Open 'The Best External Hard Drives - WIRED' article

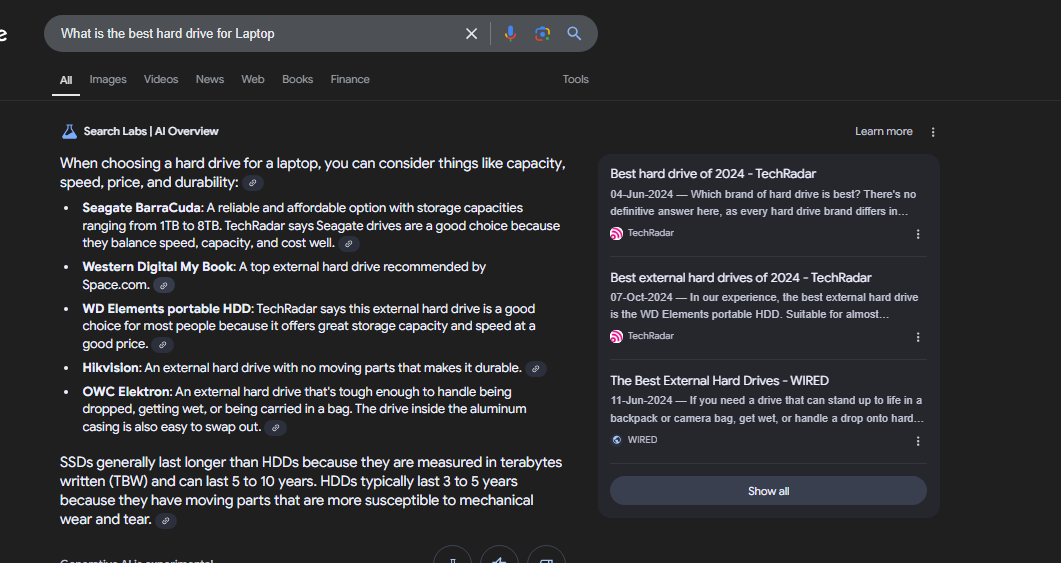coord(719,381)
